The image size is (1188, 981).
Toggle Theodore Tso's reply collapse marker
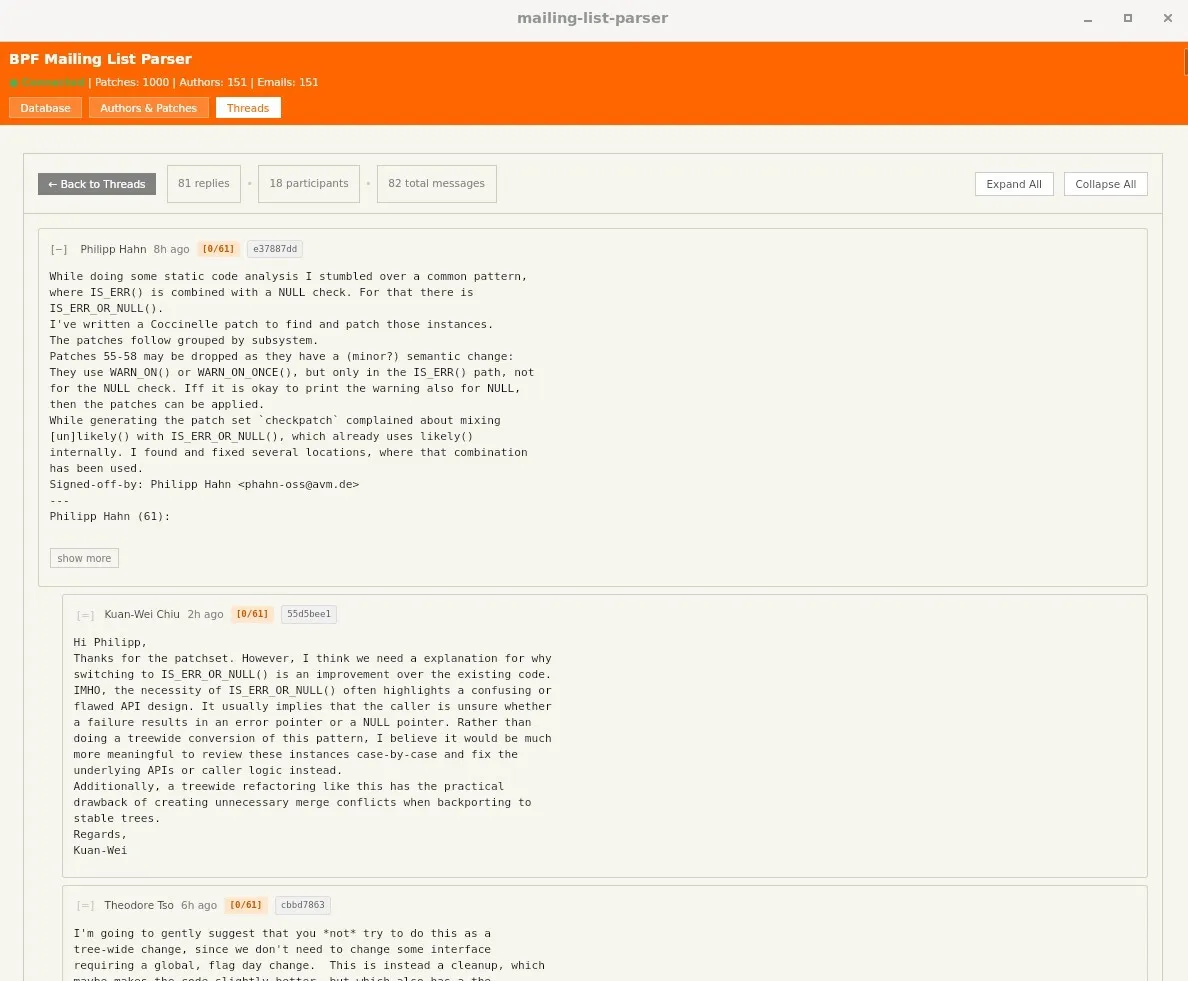tap(85, 906)
